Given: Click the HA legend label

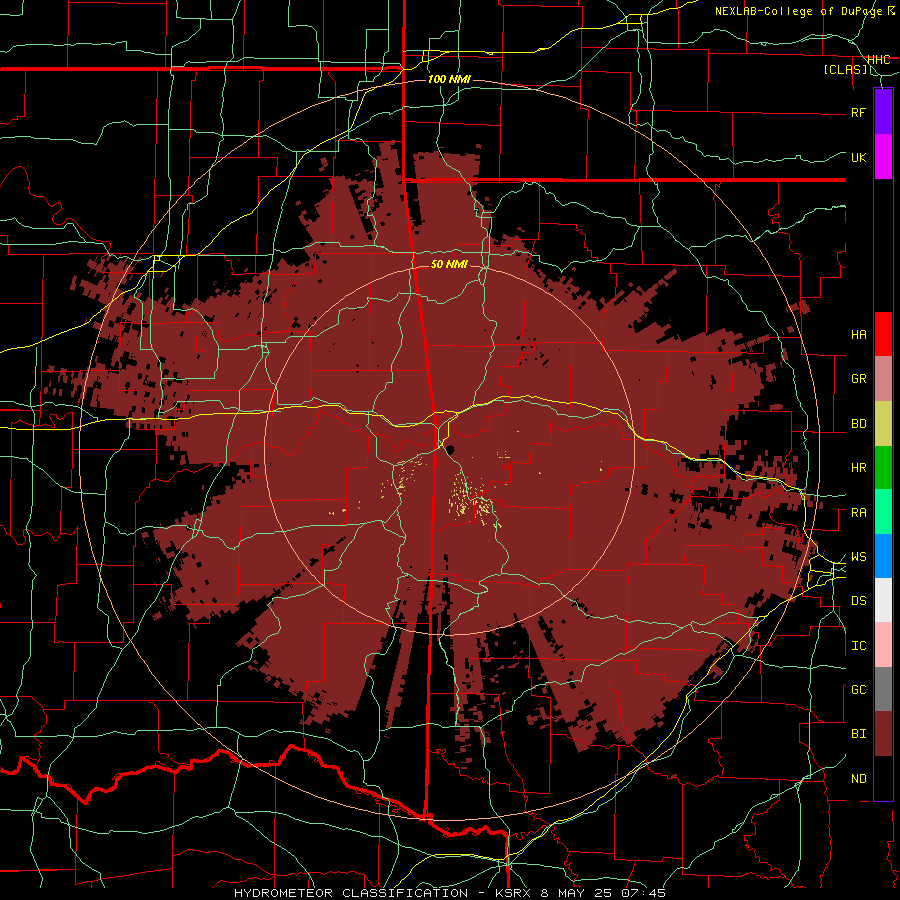Looking at the screenshot, I should 859,334.
